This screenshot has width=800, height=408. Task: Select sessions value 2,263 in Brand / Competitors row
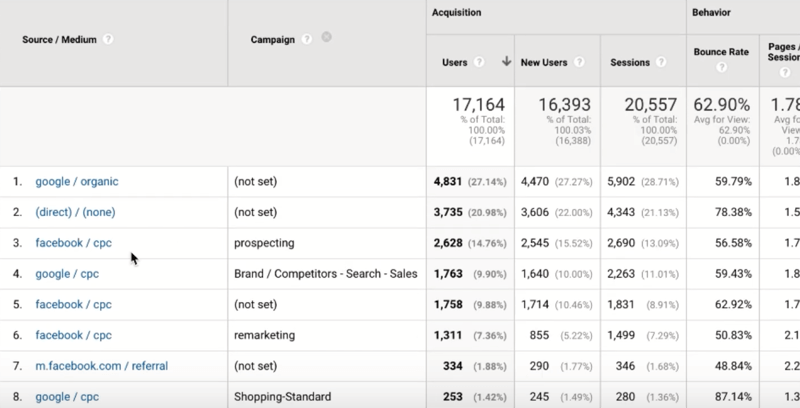(621, 274)
